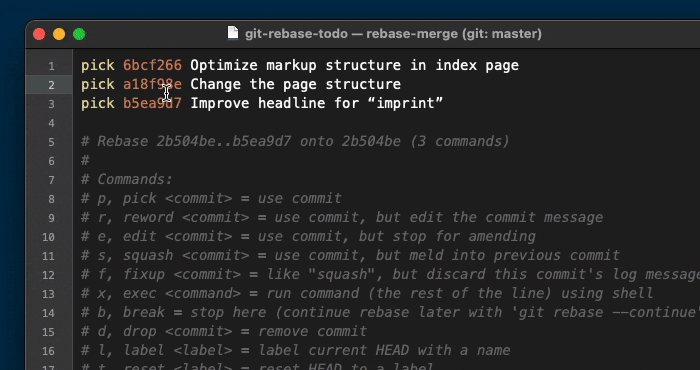Click line number 12 in gutter
Viewport: 700px width, 370px height.
point(49,275)
